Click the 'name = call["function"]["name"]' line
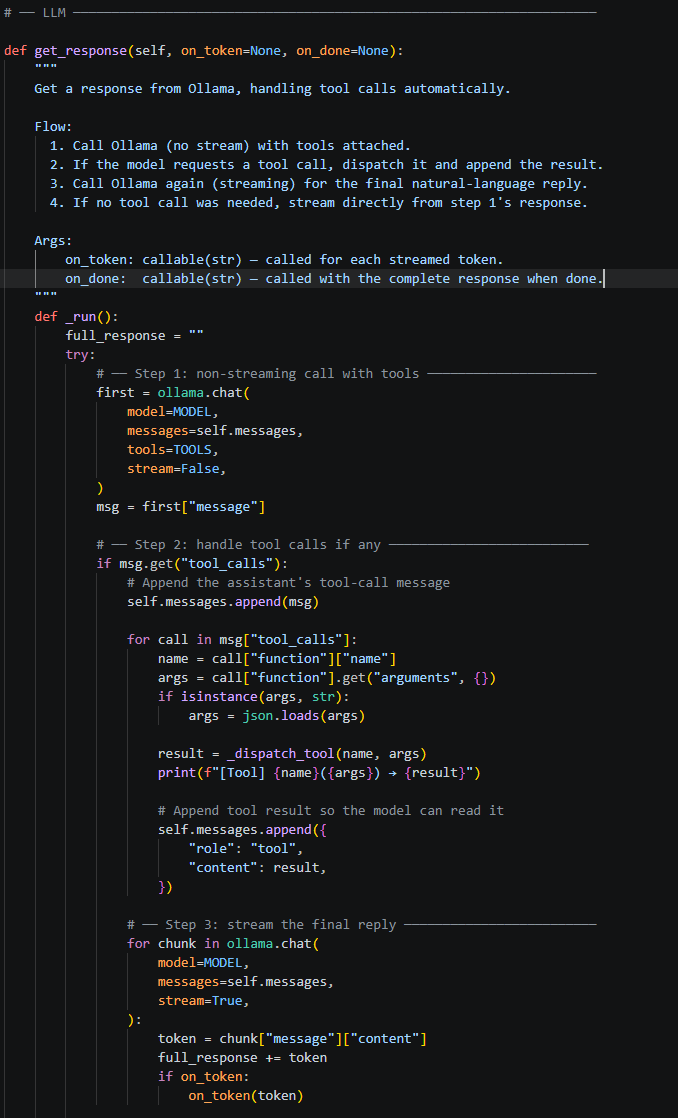This screenshot has height=1118, width=678. pos(277,658)
